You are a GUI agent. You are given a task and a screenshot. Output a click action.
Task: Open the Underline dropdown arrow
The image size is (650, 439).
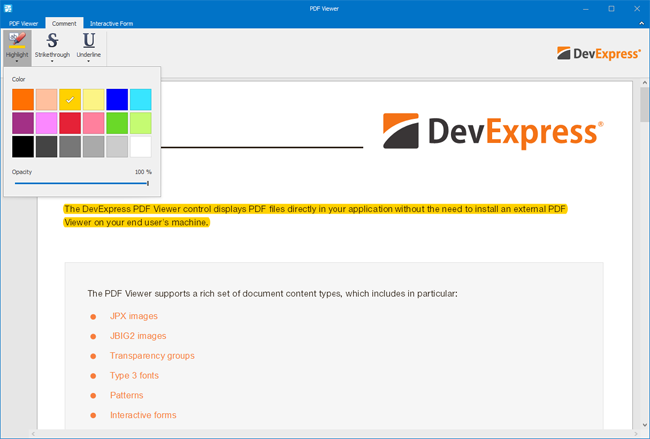pyautogui.click(x=89, y=61)
